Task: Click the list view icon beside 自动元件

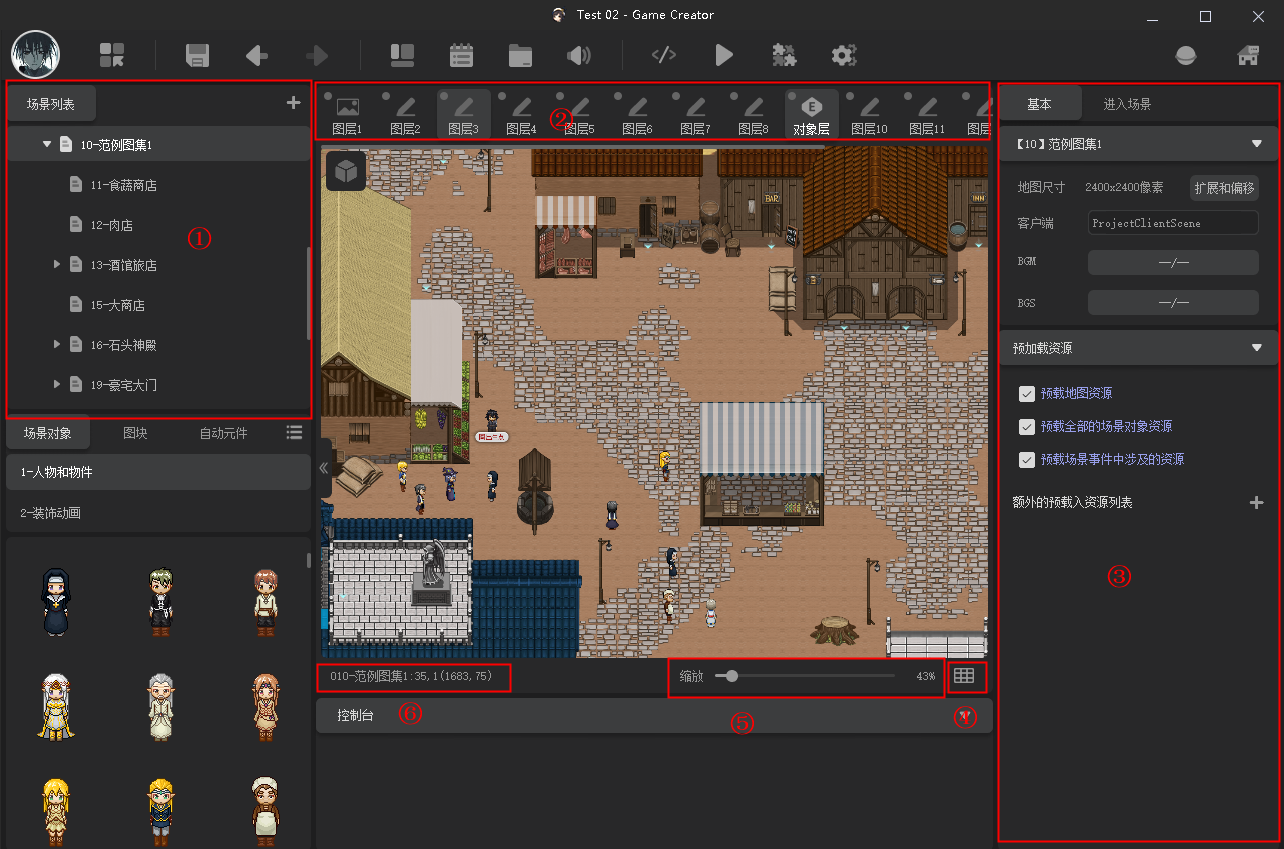Action: pos(294,432)
